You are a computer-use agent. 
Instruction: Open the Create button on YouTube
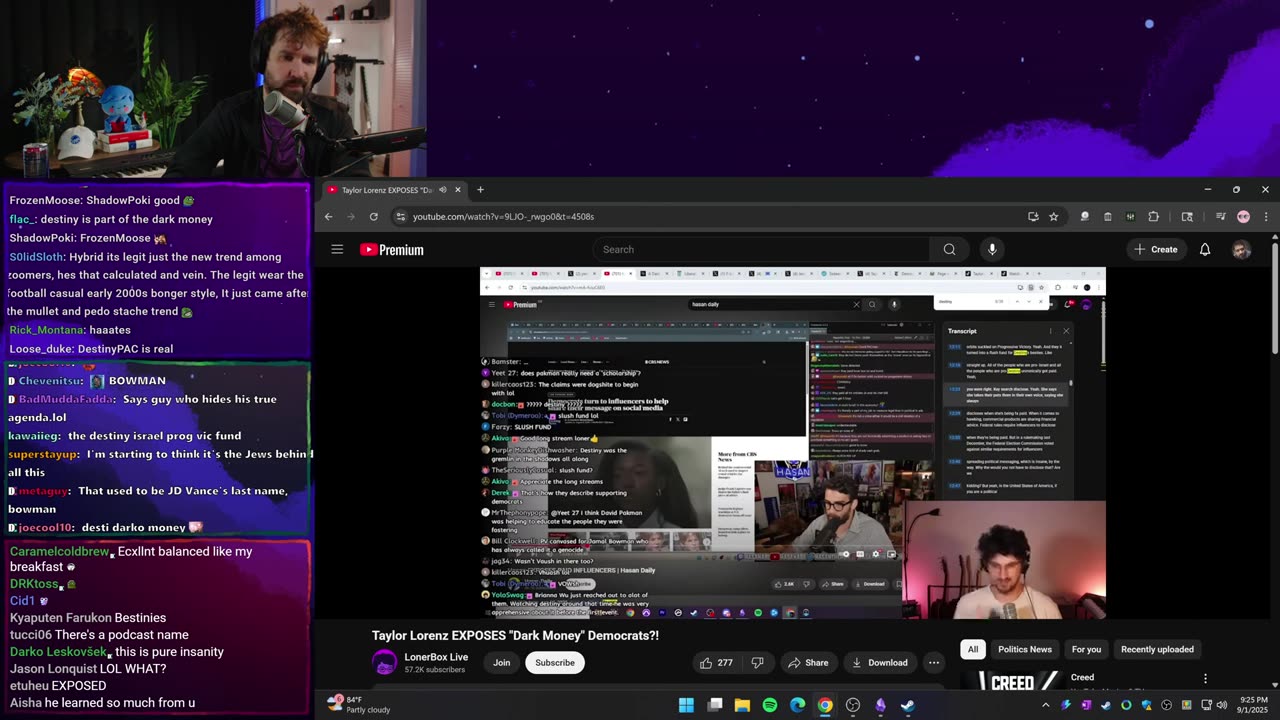1156,249
